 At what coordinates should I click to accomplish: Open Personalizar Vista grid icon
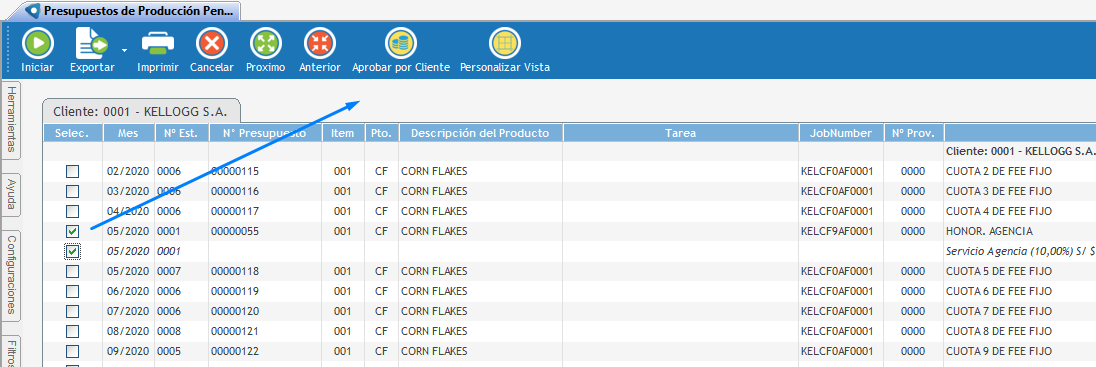[505, 44]
